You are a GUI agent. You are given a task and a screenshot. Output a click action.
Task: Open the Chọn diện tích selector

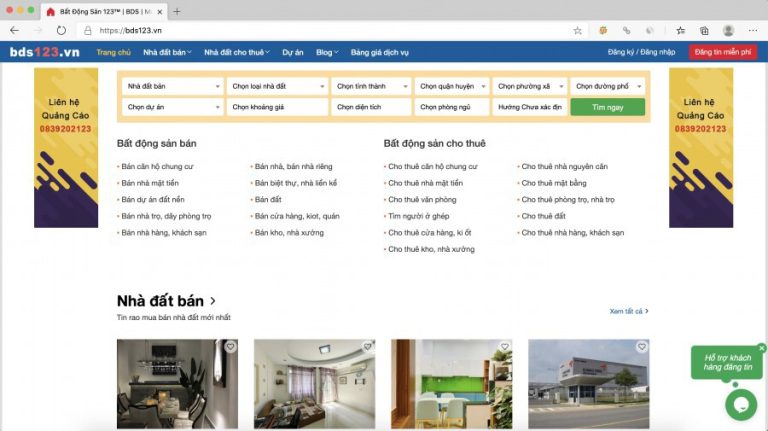[x=371, y=107]
